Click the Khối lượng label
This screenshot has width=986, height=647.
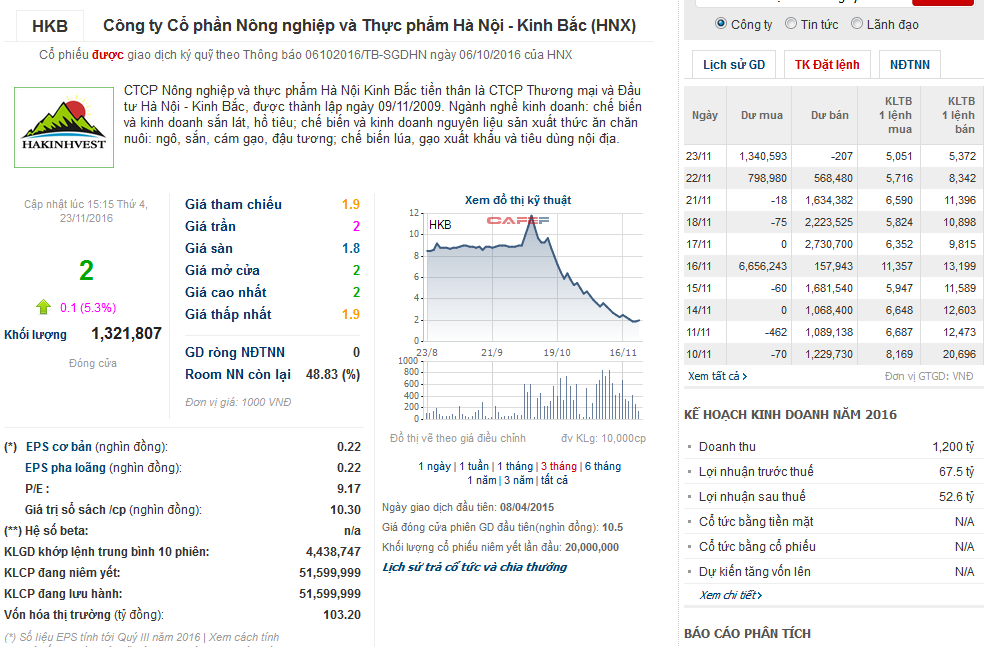pyautogui.click(x=35, y=335)
